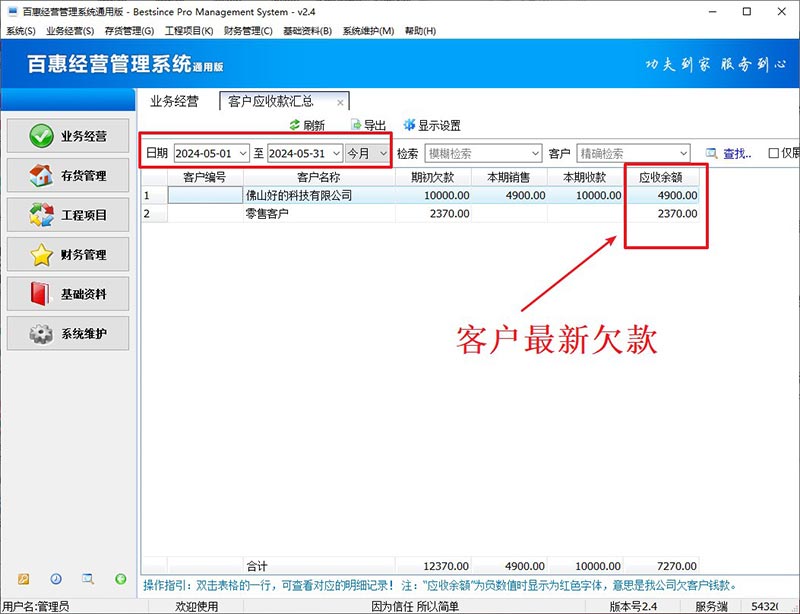Click the 本期销售 column header
This screenshot has height=614, width=800.
pyautogui.click(x=509, y=177)
